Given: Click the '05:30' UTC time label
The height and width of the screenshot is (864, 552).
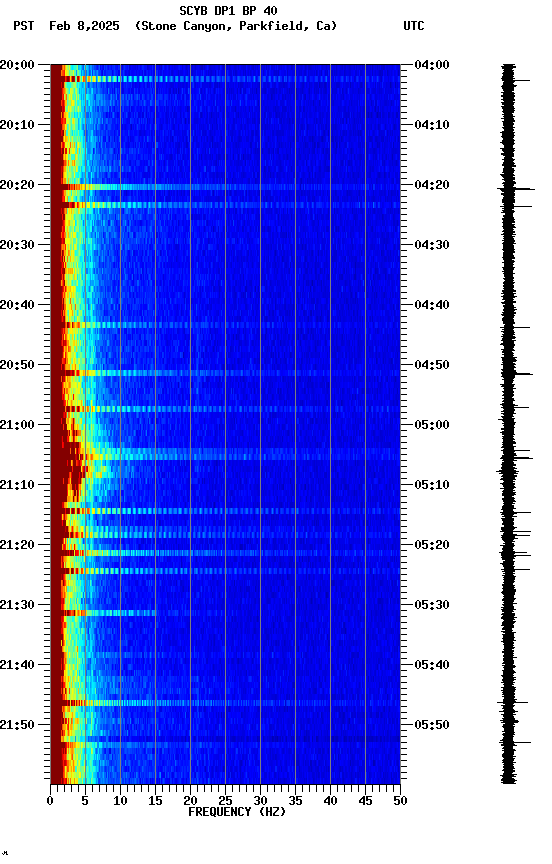Looking at the screenshot, I should [432, 605].
